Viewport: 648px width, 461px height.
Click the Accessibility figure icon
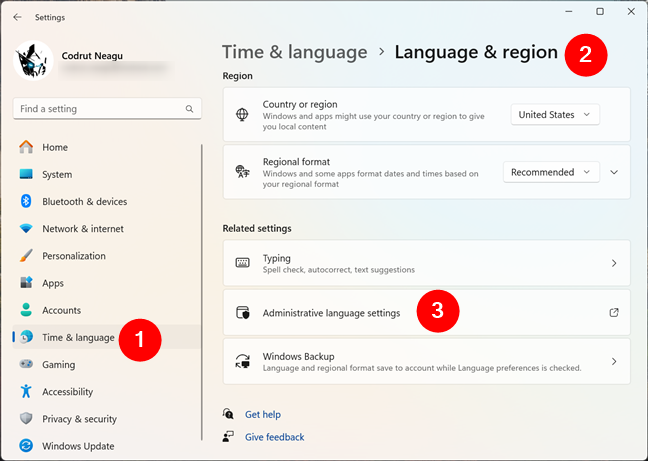coord(26,391)
